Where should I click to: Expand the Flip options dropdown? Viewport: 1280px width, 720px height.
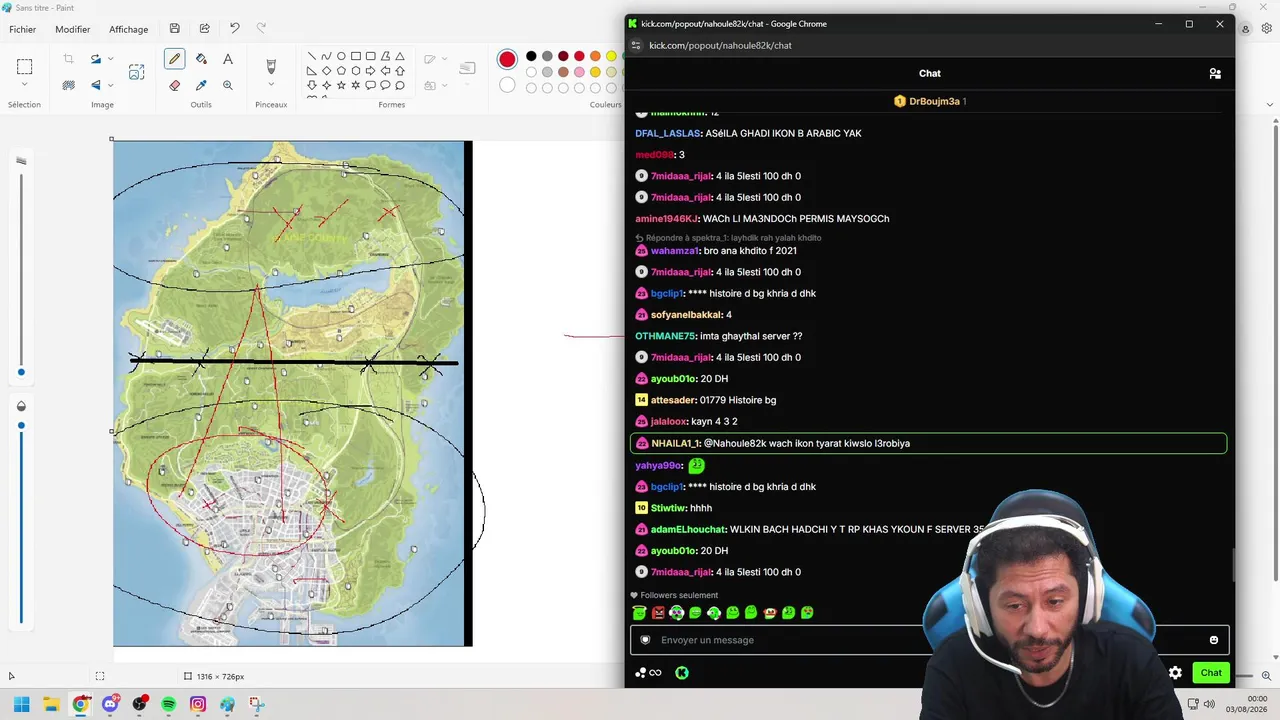[x=110, y=86]
